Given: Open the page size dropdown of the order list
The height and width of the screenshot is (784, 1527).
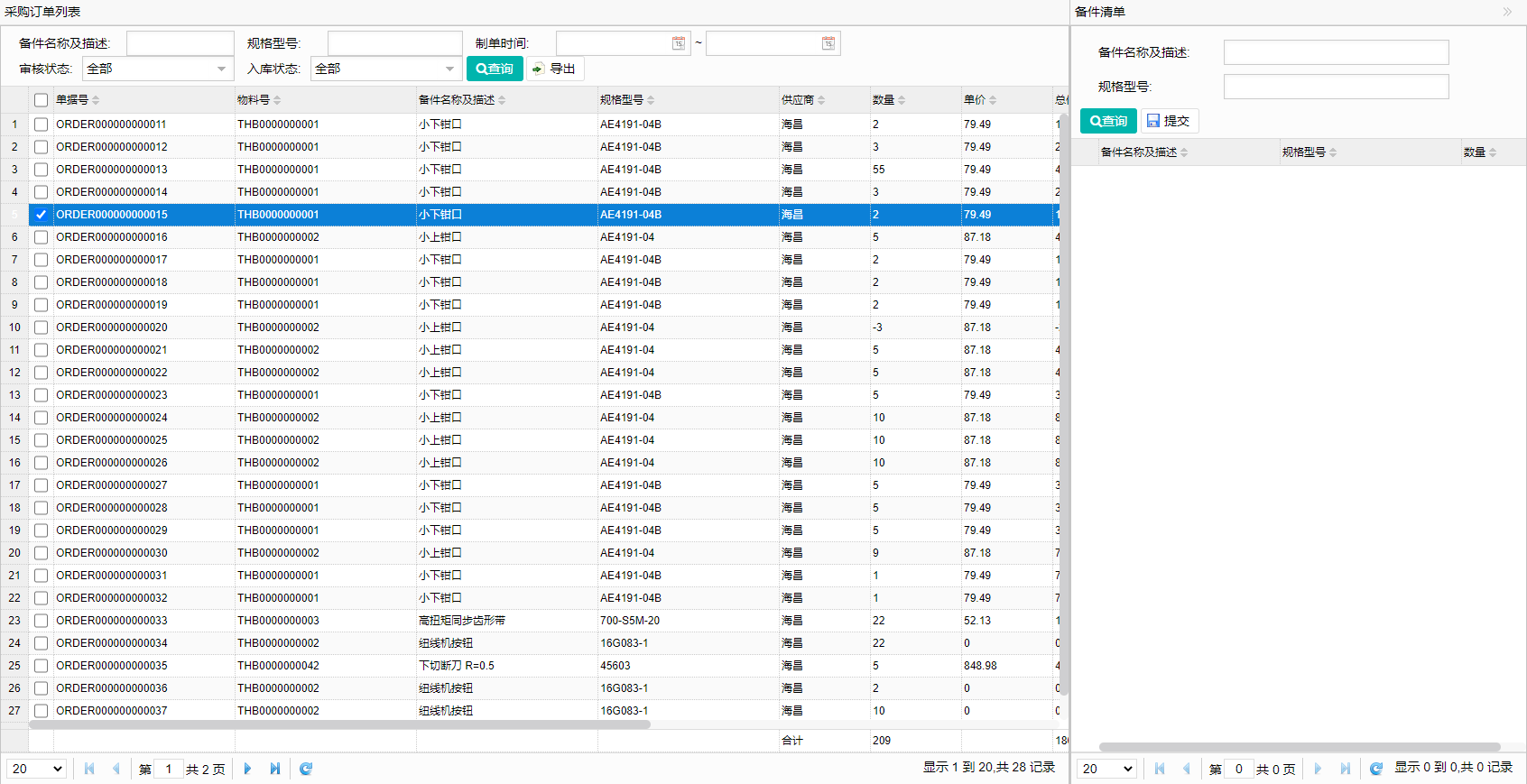Looking at the screenshot, I should 36,769.
